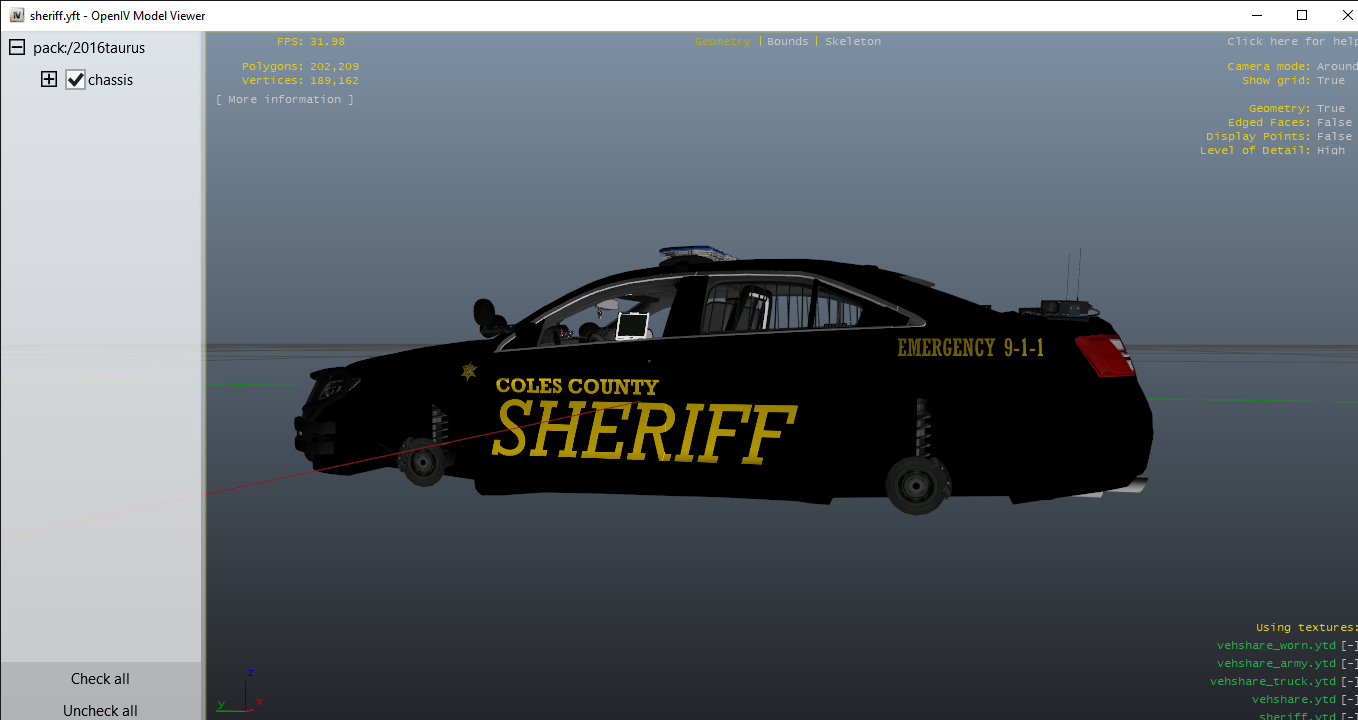This screenshot has width=1358, height=720.
Task: Collapse vehshare.ytd texture entry
Action: click(x=1350, y=700)
